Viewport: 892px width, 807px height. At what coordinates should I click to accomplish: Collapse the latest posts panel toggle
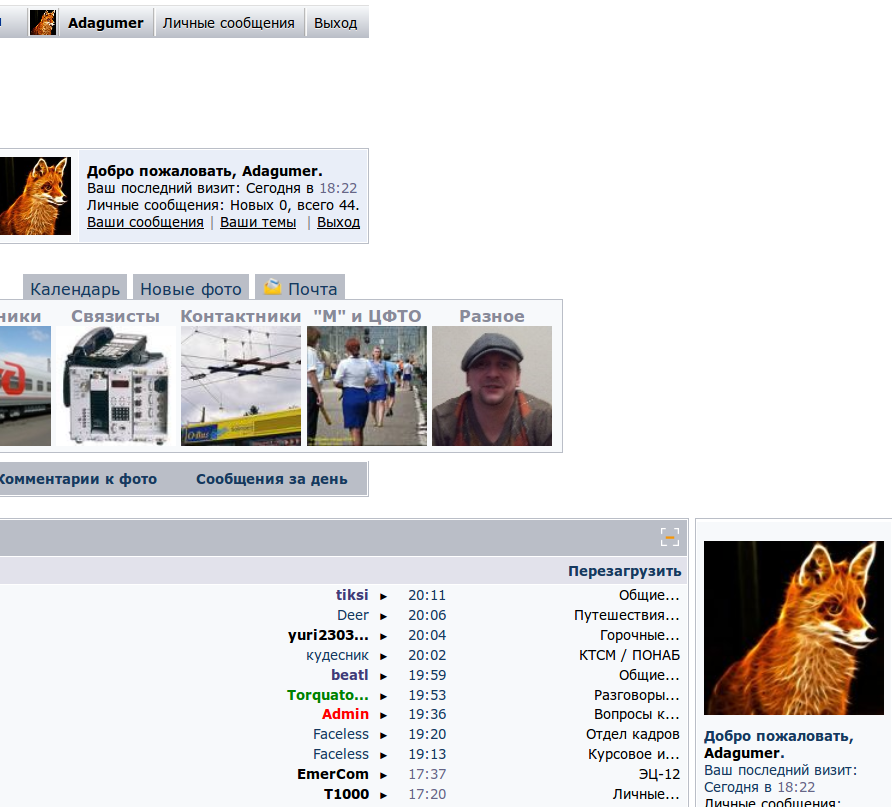coord(670,538)
